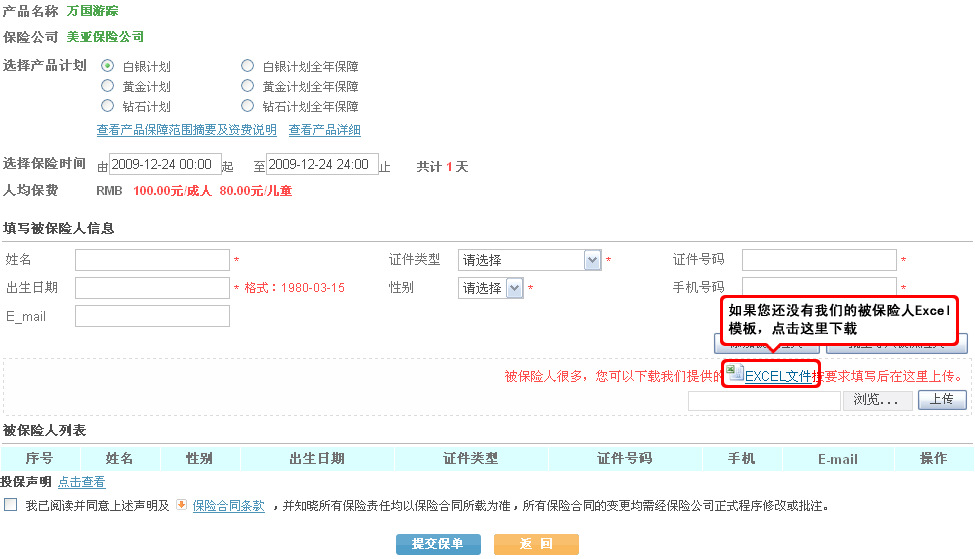This screenshot has width=975, height=559.
Task: Choose the 黄金计划 plan option
Action: pos(107,86)
